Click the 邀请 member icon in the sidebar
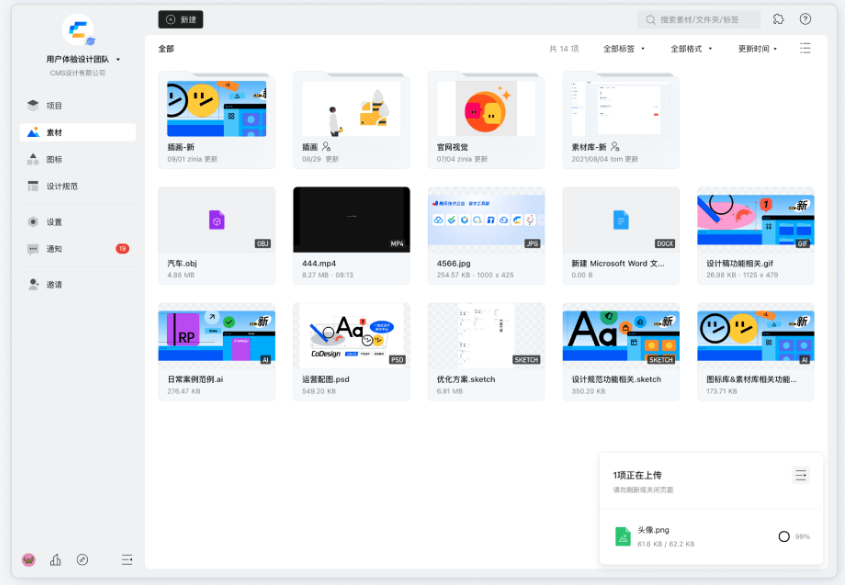845x585 pixels. 33,284
